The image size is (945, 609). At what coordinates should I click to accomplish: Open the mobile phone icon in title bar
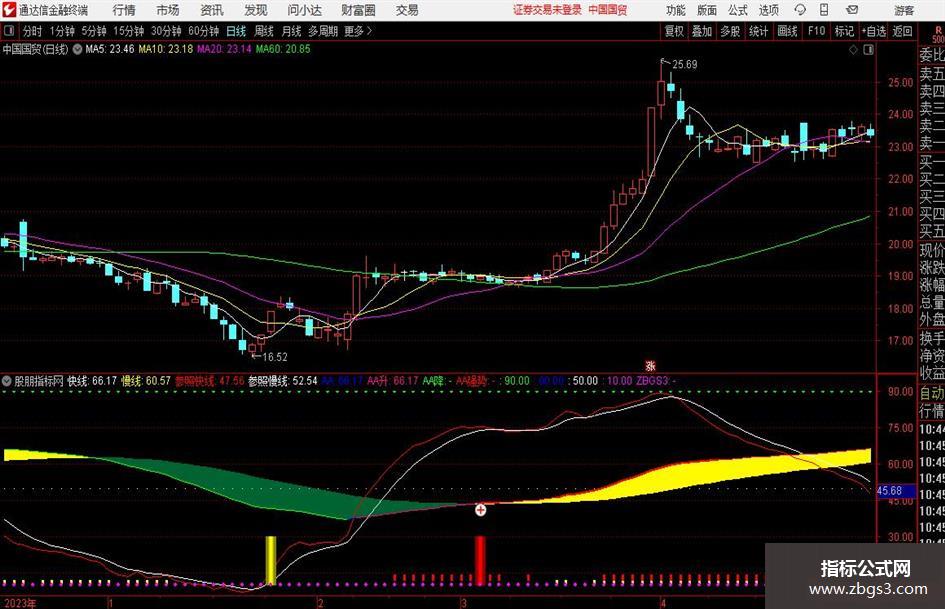tap(824, 10)
